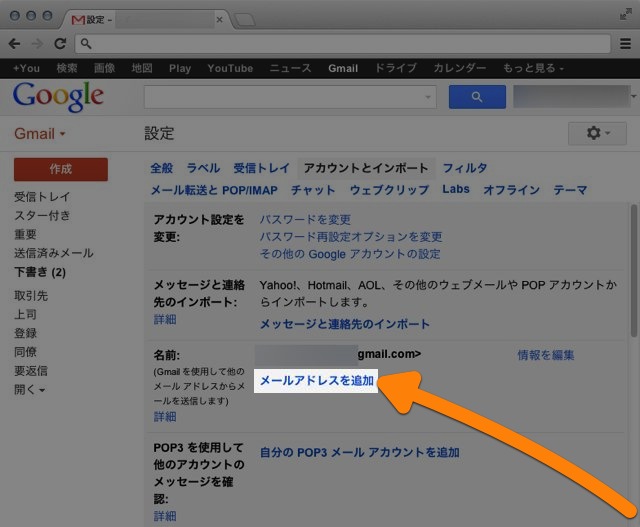The image size is (640, 527).
Task: Expand もっと見る in Google bar
Action: point(533,68)
